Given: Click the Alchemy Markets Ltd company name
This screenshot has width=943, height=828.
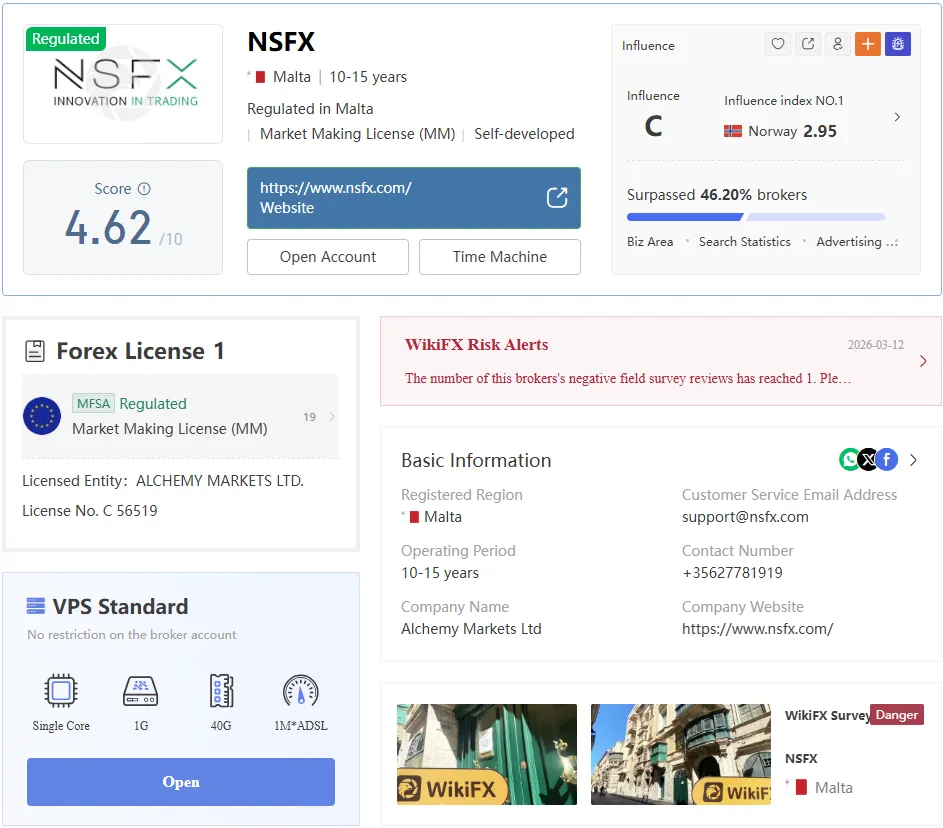Looking at the screenshot, I should pyautogui.click(x=471, y=629).
